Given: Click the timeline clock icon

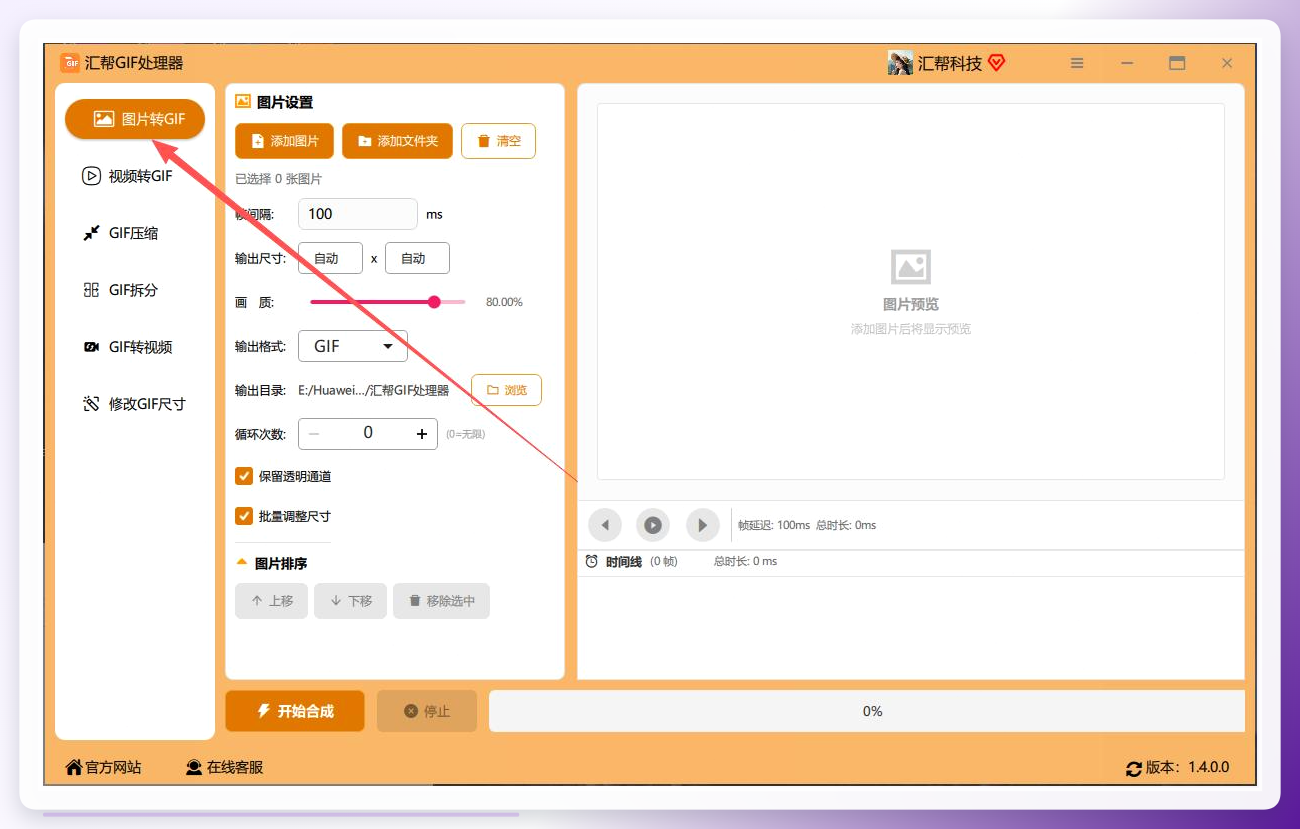Looking at the screenshot, I should pyautogui.click(x=592, y=562).
